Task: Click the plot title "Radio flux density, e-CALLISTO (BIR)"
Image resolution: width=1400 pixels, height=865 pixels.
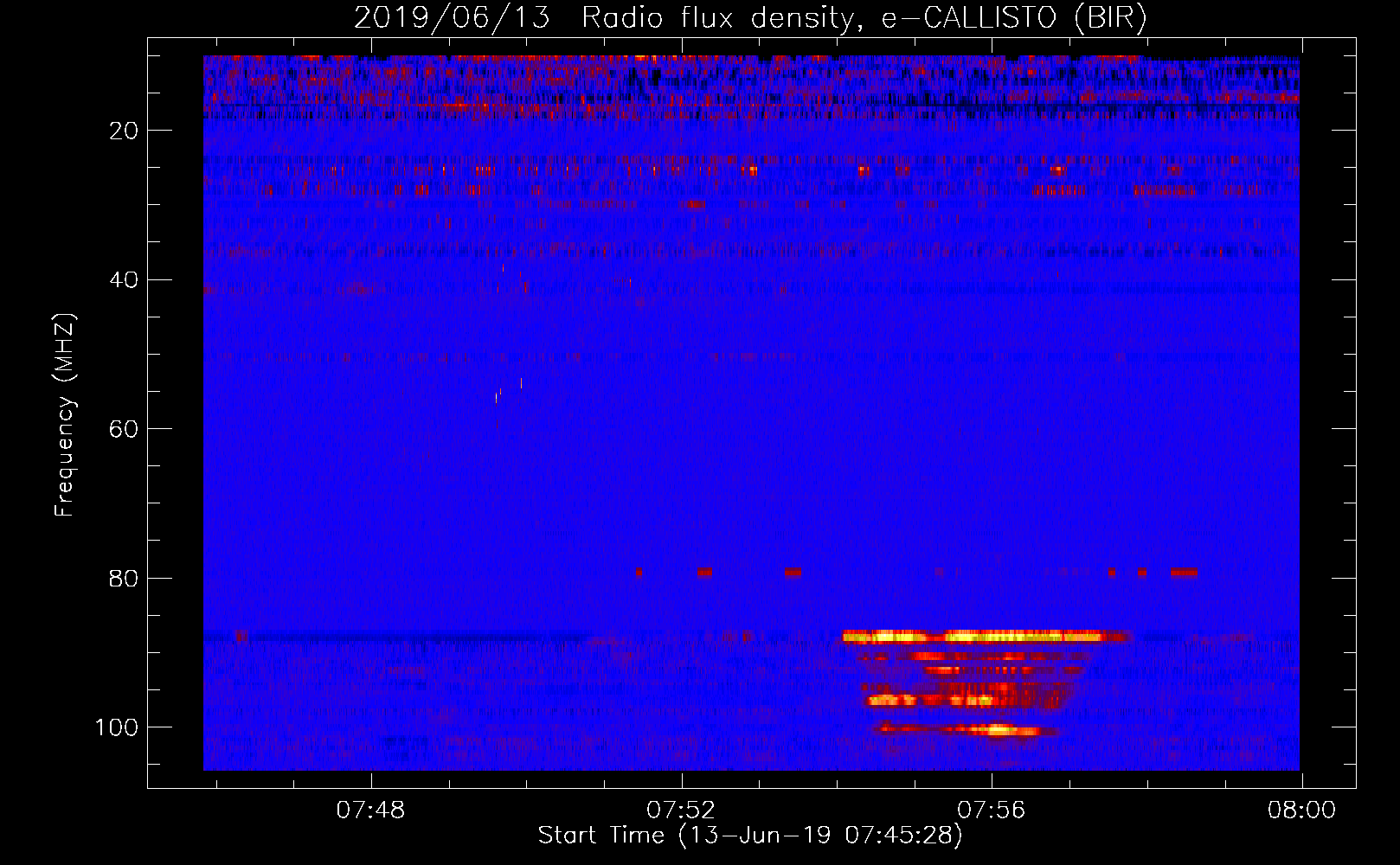Action: point(864,17)
